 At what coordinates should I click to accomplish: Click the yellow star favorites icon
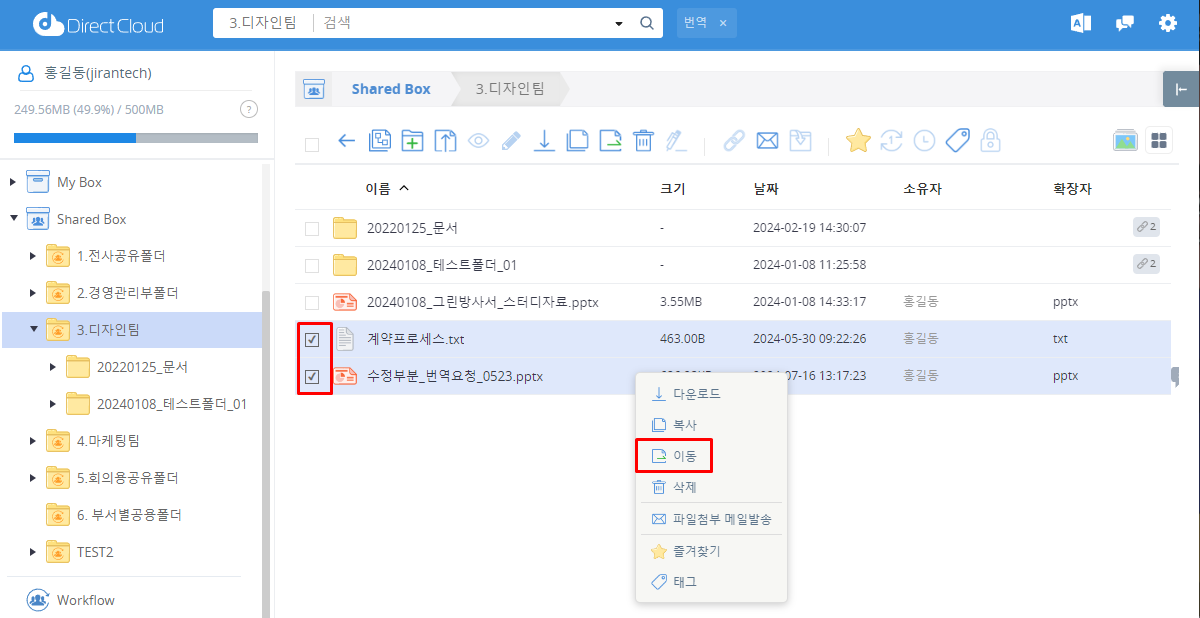[x=858, y=141]
